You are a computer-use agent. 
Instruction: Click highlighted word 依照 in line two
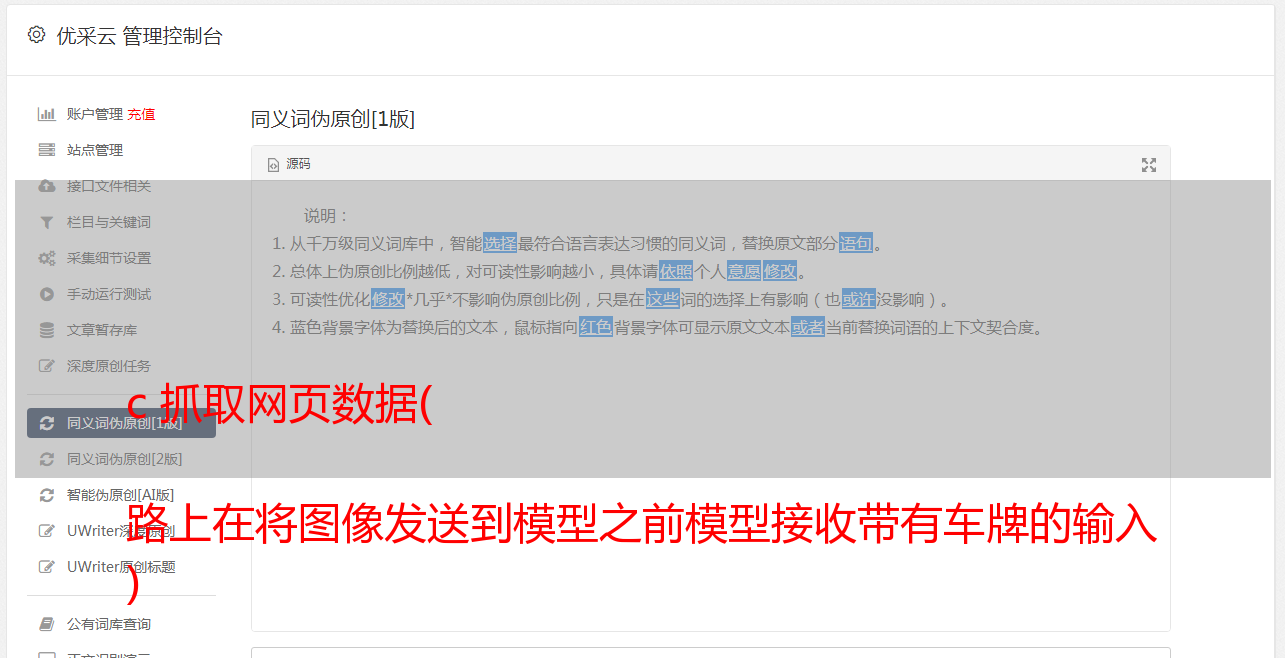click(x=675, y=271)
